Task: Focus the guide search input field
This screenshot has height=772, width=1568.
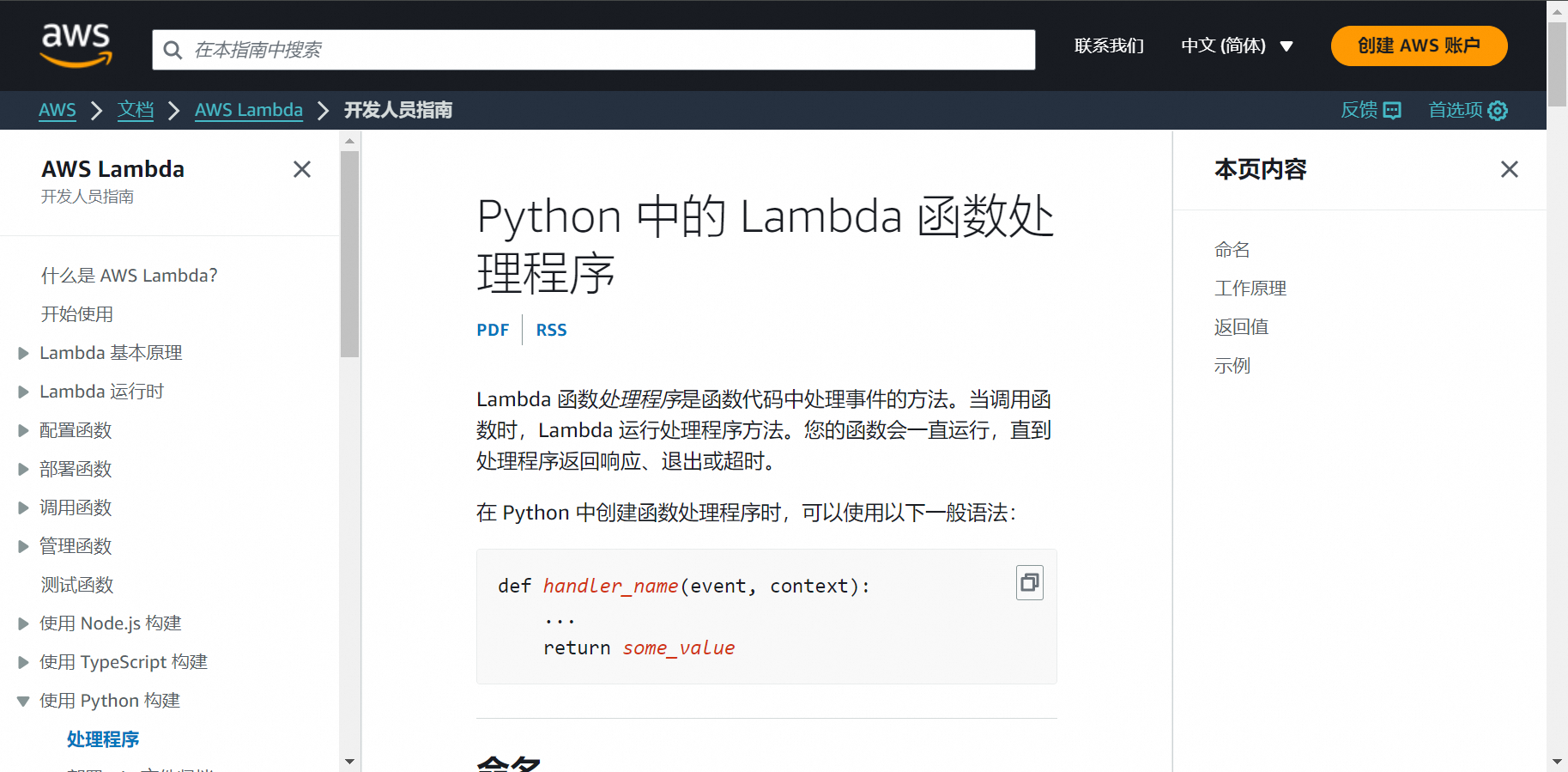Action: tap(594, 50)
